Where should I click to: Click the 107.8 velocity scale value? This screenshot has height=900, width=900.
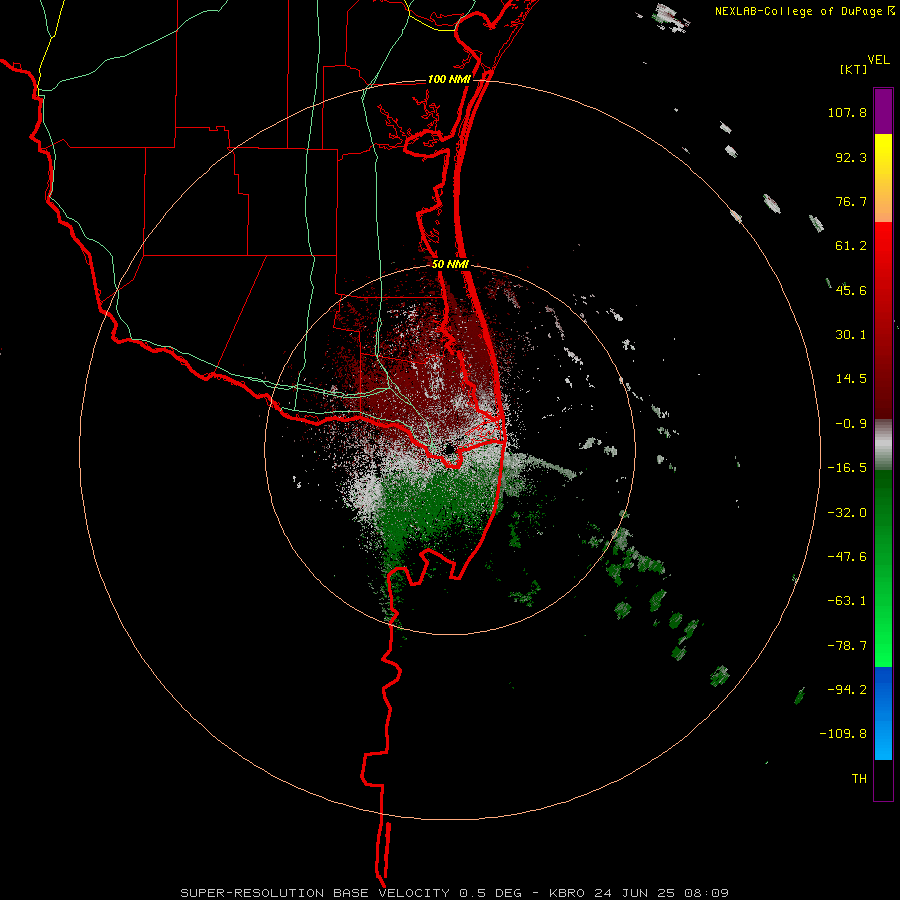tap(847, 112)
